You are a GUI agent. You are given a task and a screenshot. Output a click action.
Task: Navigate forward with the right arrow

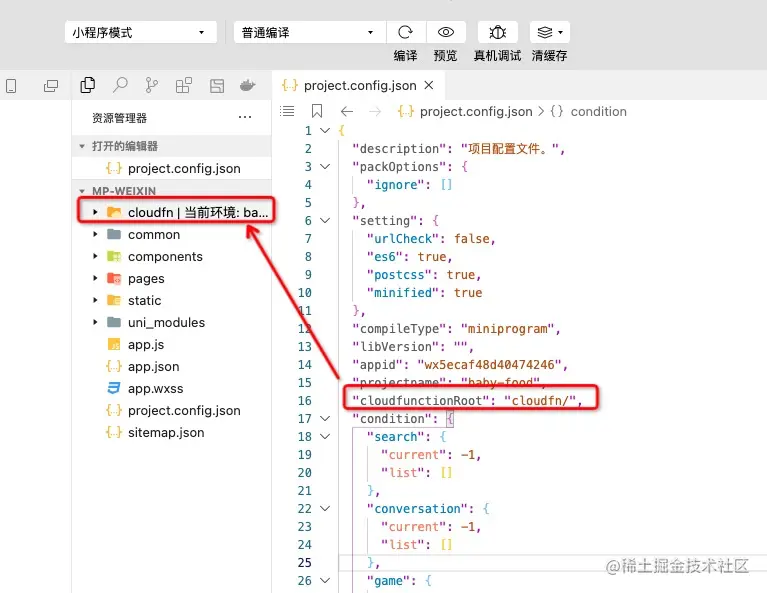tap(375, 112)
